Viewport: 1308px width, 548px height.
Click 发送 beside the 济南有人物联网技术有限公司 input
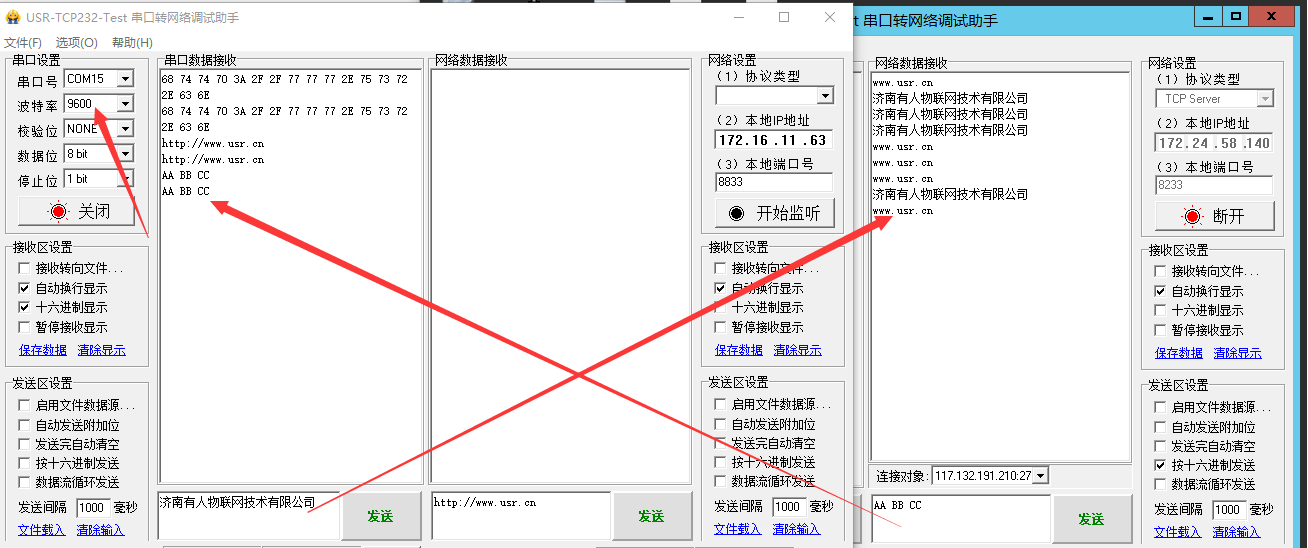(x=380, y=516)
